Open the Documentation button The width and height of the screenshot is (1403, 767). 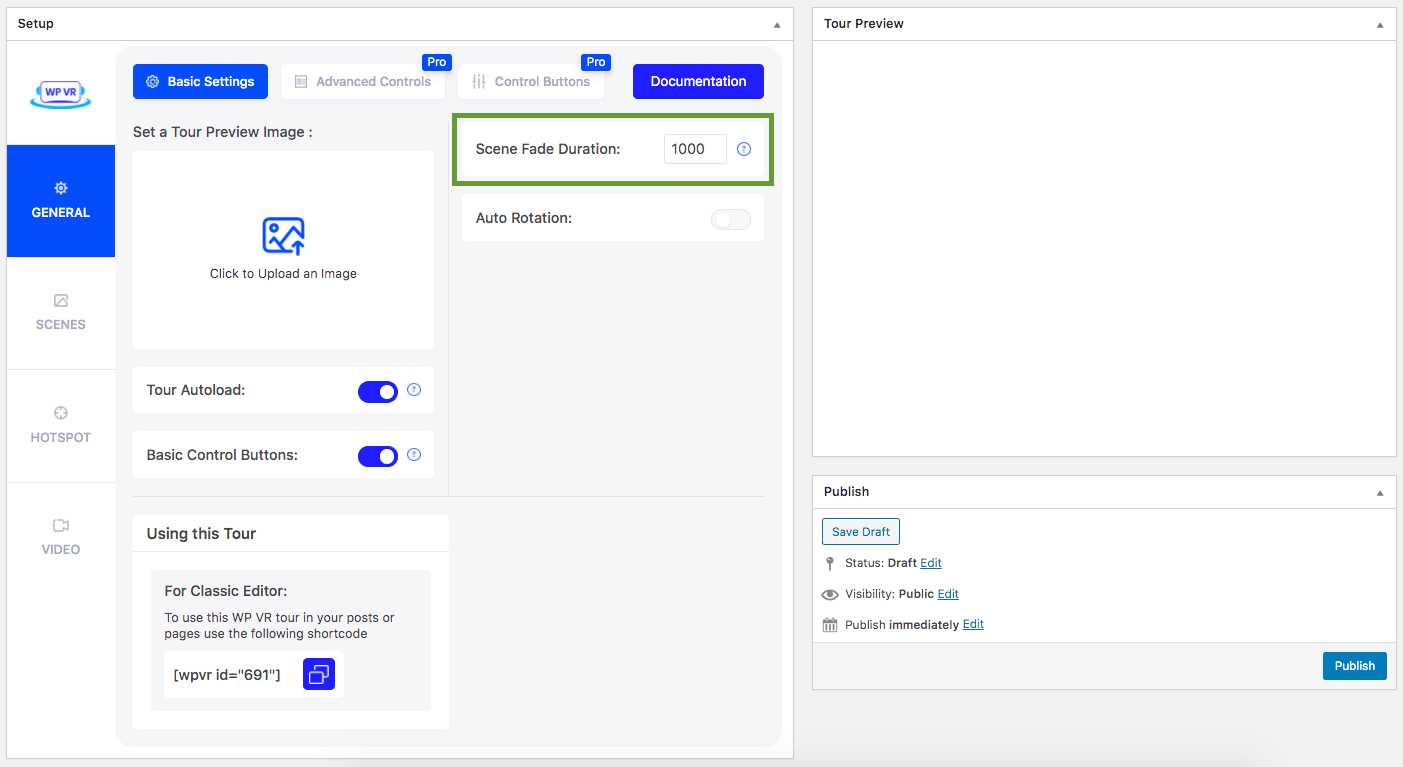(x=698, y=82)
